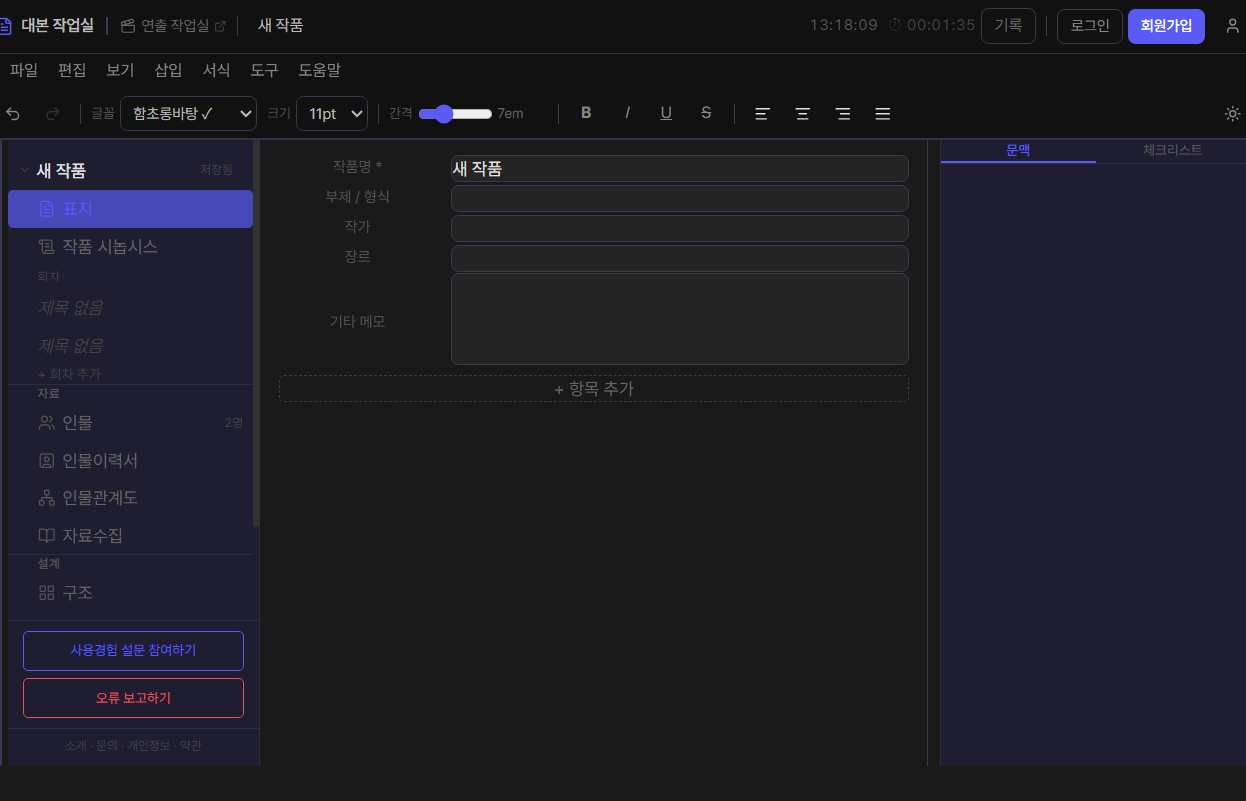Click the 13:18:09 clock display
Image resolution: width=1246 pixels, height=801 pixels.
coord(844,25)
